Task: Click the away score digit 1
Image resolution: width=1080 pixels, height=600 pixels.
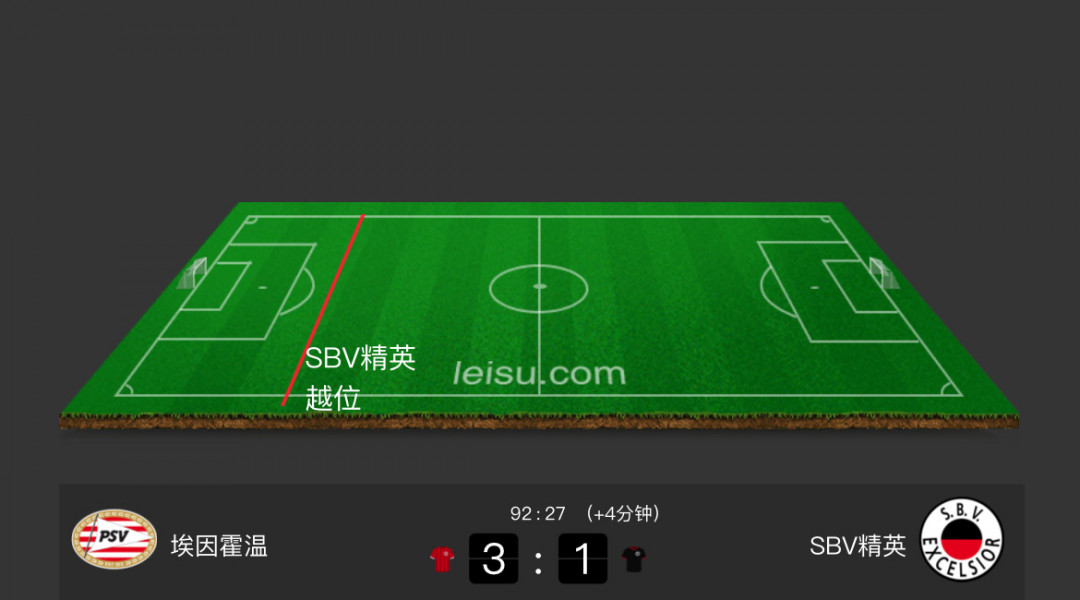Action: pos(583,559)
